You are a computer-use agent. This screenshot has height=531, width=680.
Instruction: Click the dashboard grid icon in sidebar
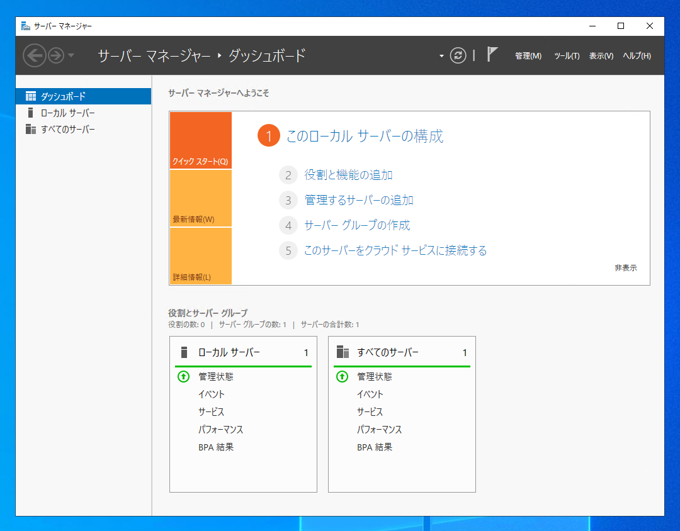(x=31, y=96)
